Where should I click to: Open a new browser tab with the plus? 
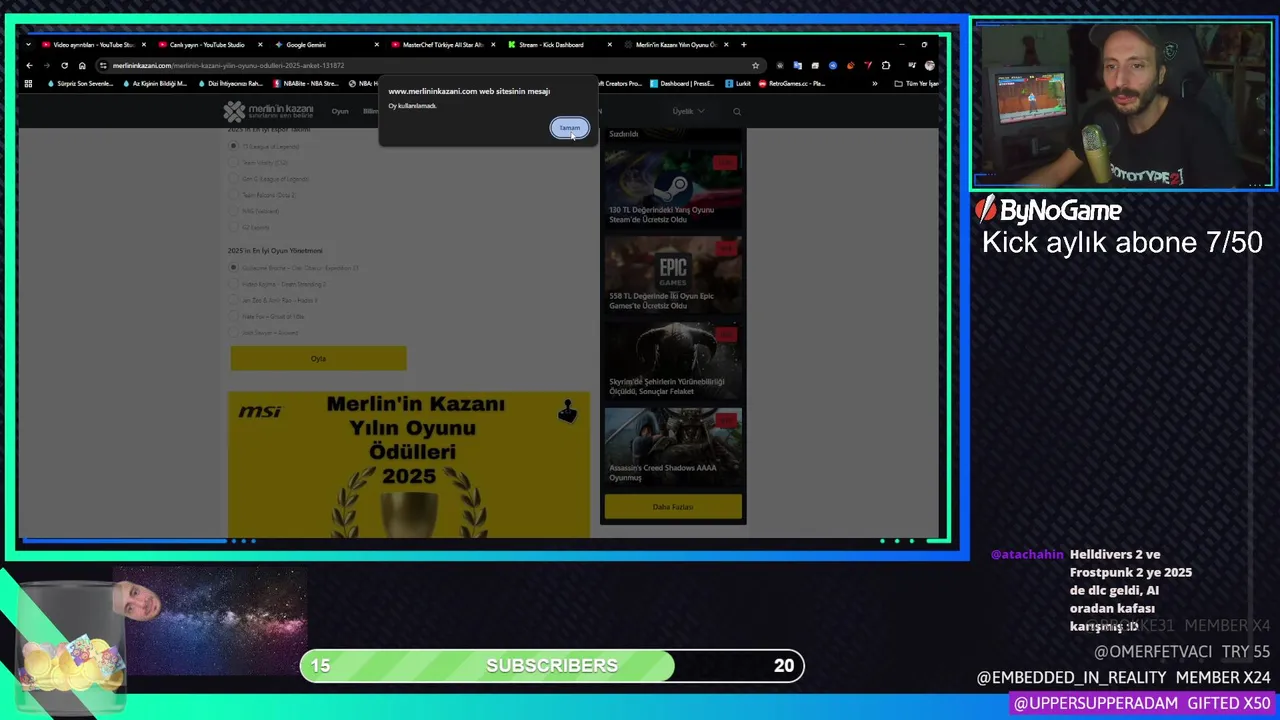tap(743, 45)
